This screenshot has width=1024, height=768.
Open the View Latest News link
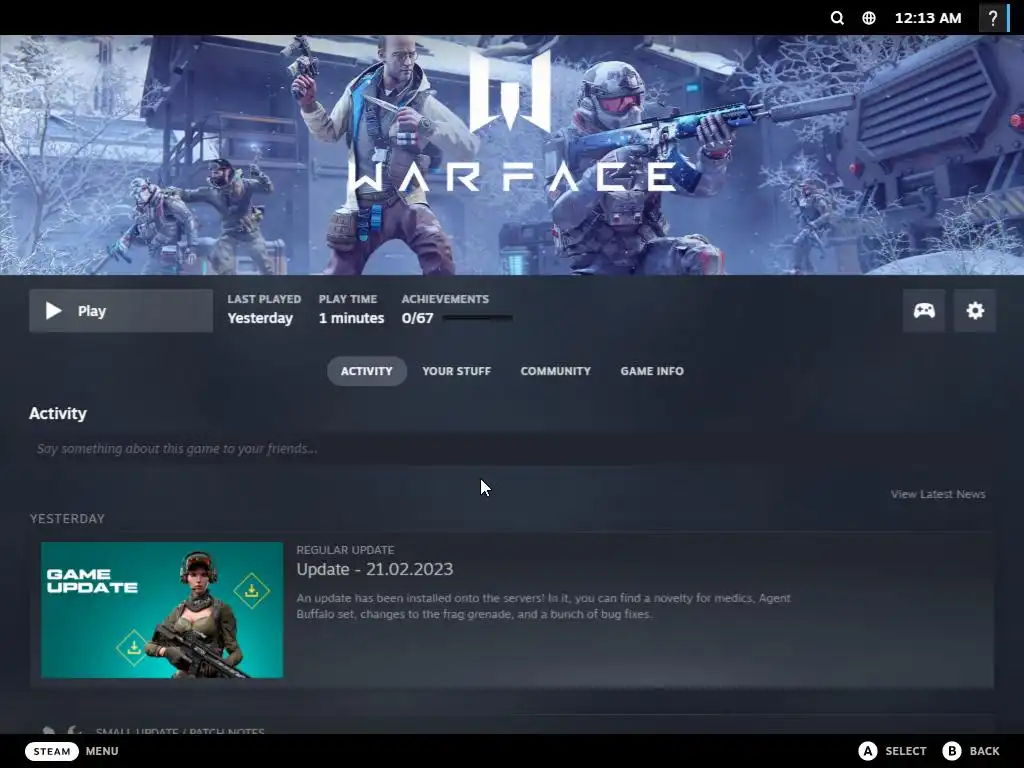click(938, 494)
